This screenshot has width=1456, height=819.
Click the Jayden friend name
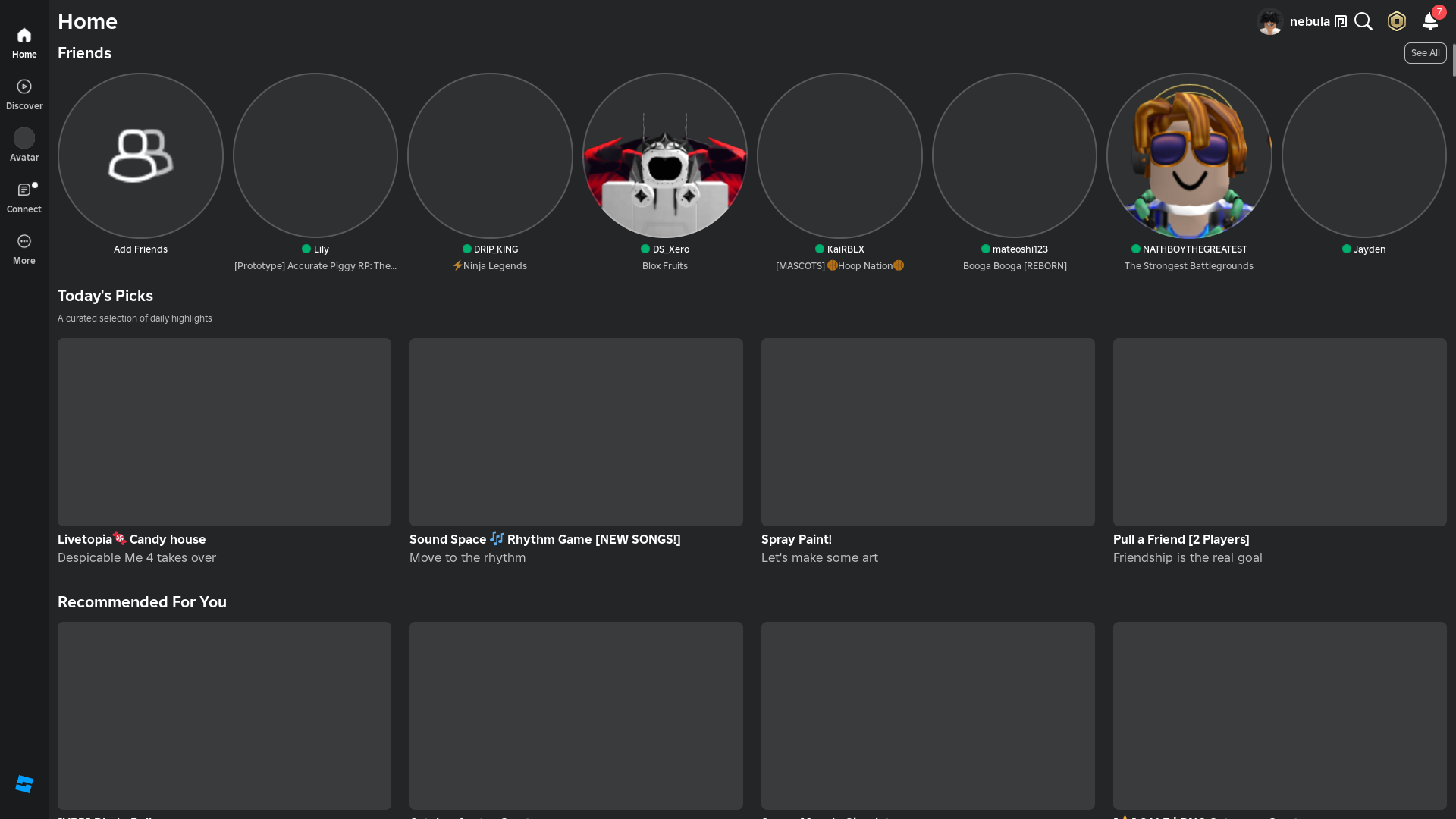pyautogui.click(x=1370, y=249)
